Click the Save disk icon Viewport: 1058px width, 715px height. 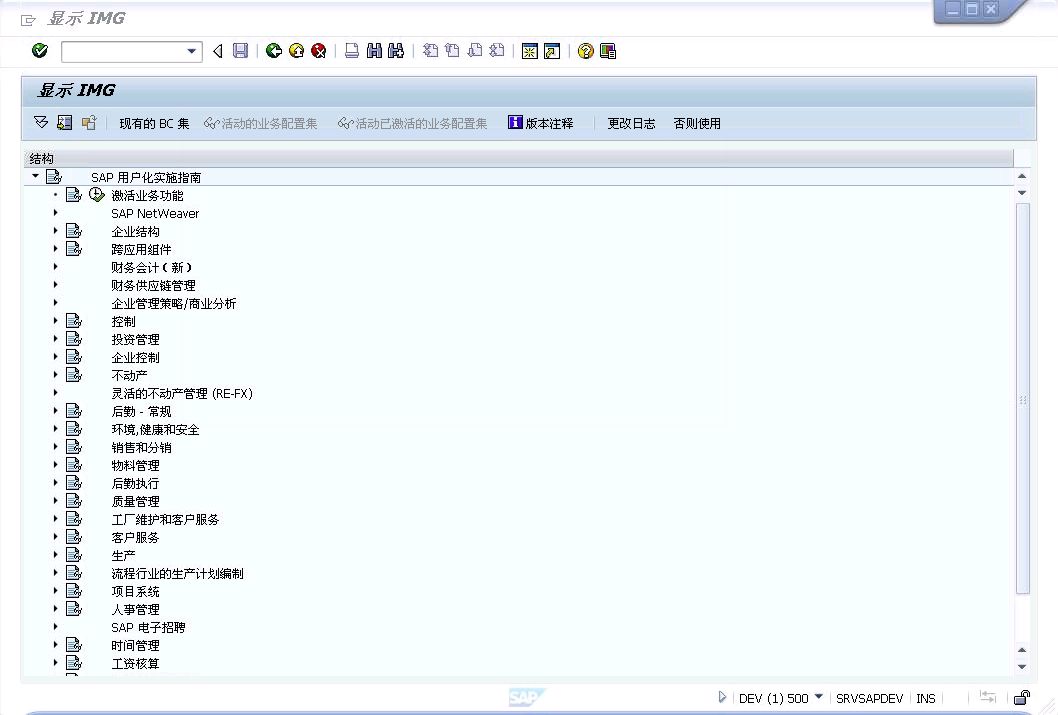pyautogui.click(x=240, y=51)
